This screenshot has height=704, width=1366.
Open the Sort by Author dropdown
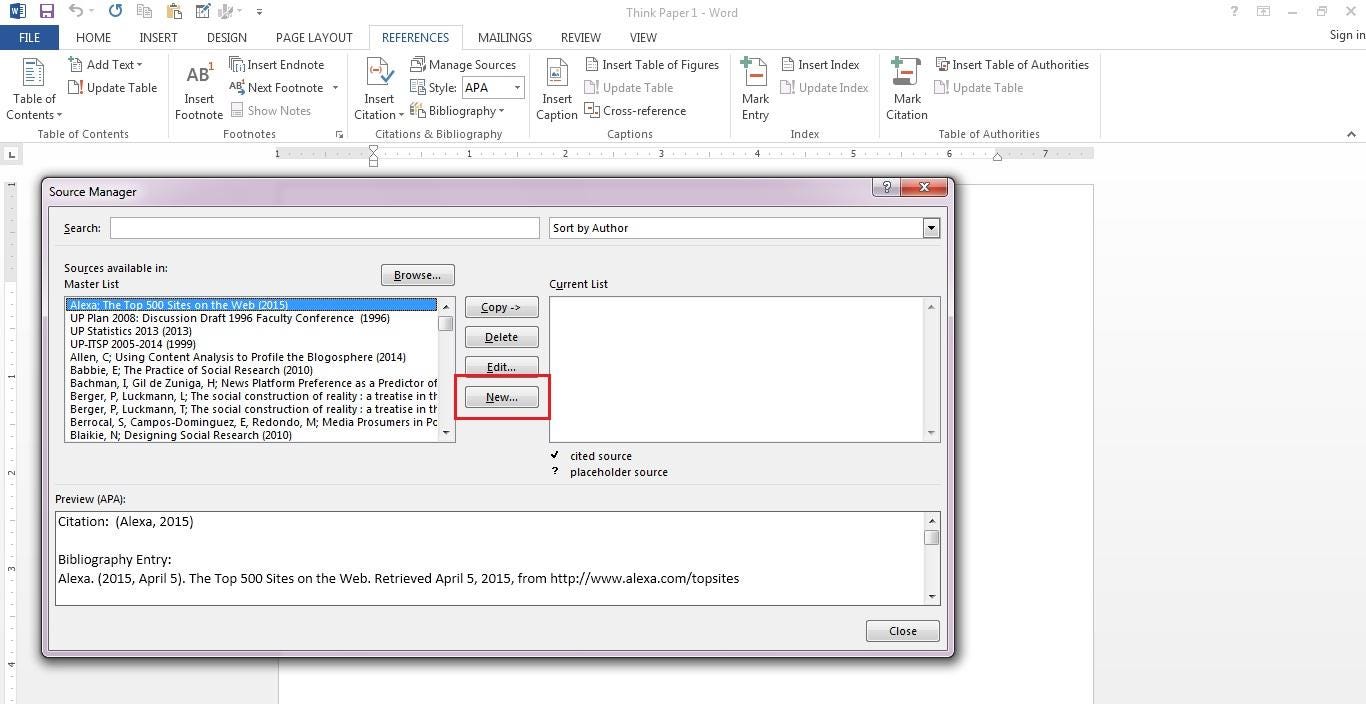(930, 228)
